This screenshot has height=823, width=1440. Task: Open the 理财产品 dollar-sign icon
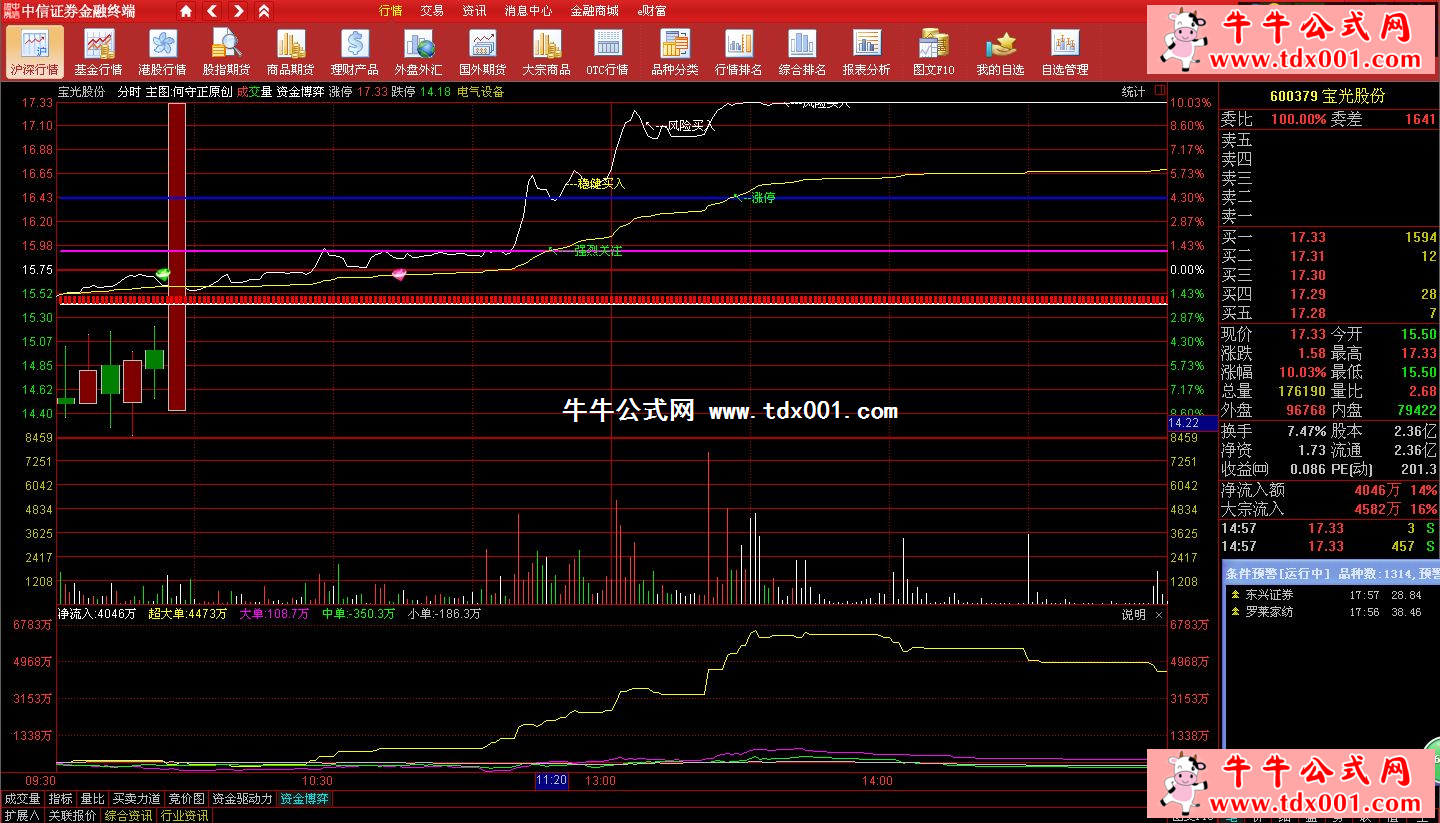[x=354, y=52]
